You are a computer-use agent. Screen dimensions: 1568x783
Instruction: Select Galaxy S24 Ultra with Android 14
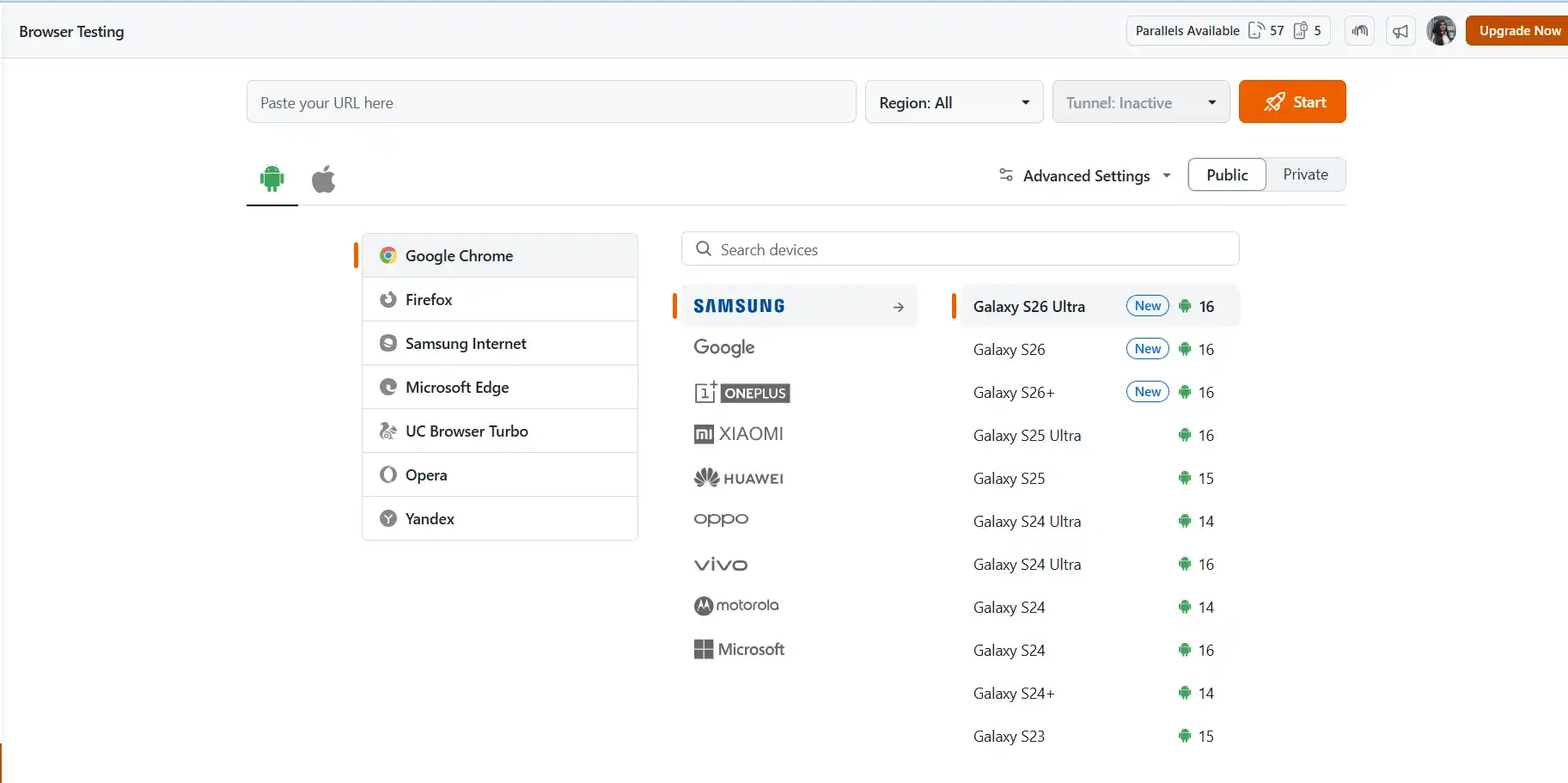point(1100,521)
